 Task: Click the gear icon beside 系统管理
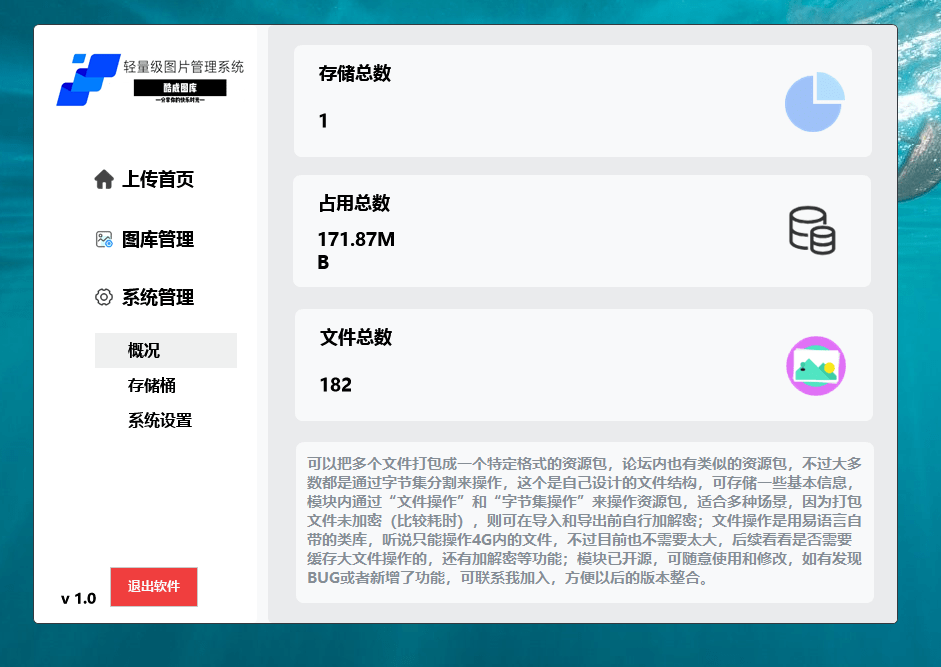point(104,297)
